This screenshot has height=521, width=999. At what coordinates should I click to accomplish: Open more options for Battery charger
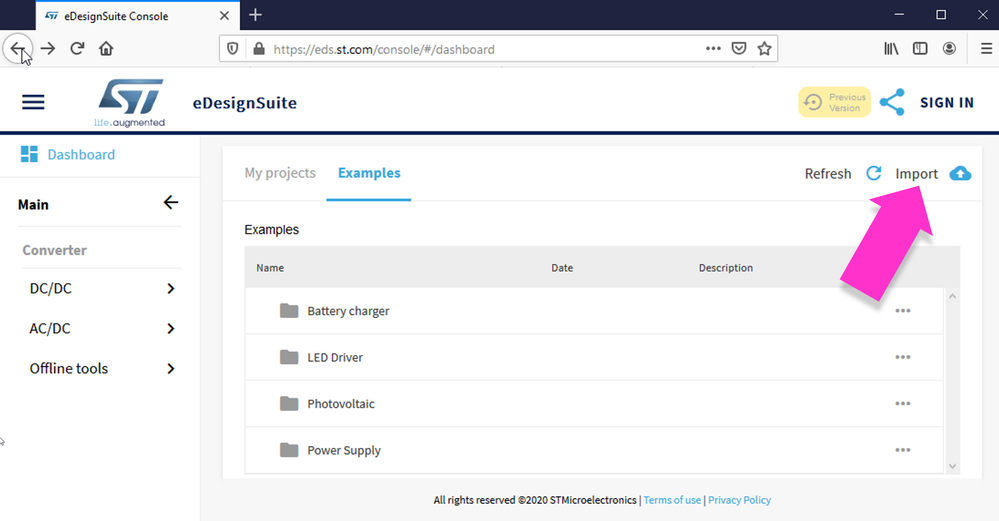click(902, 311)
